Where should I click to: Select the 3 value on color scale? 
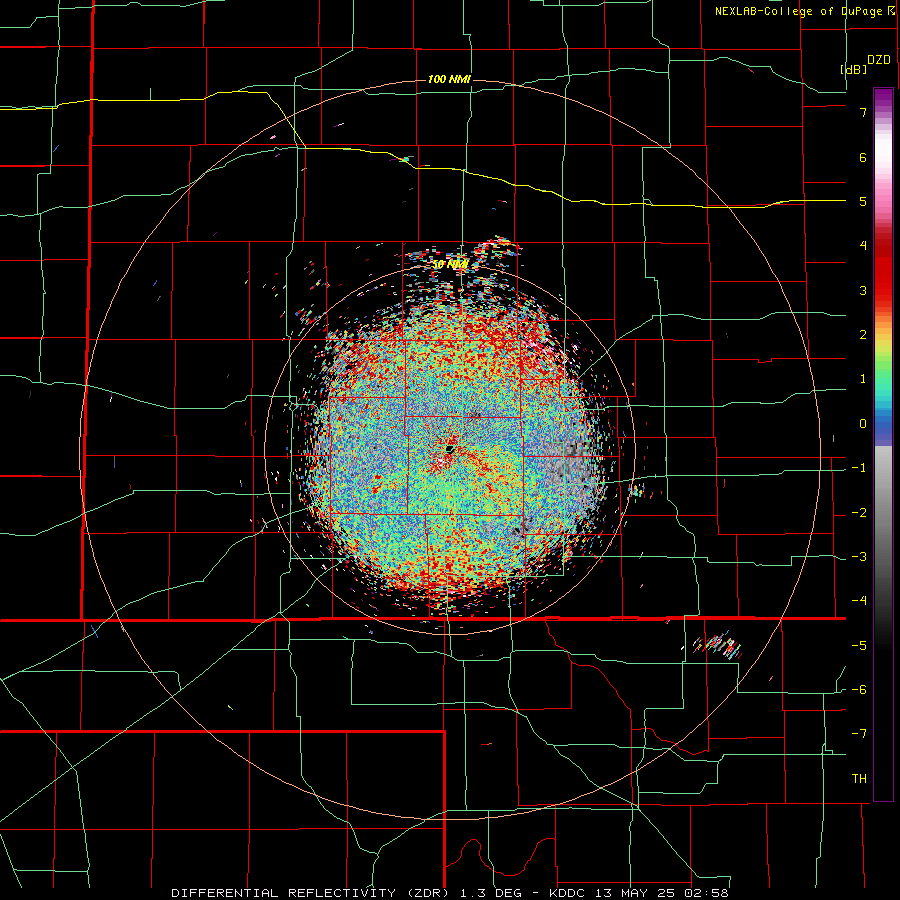pos(863,290)
